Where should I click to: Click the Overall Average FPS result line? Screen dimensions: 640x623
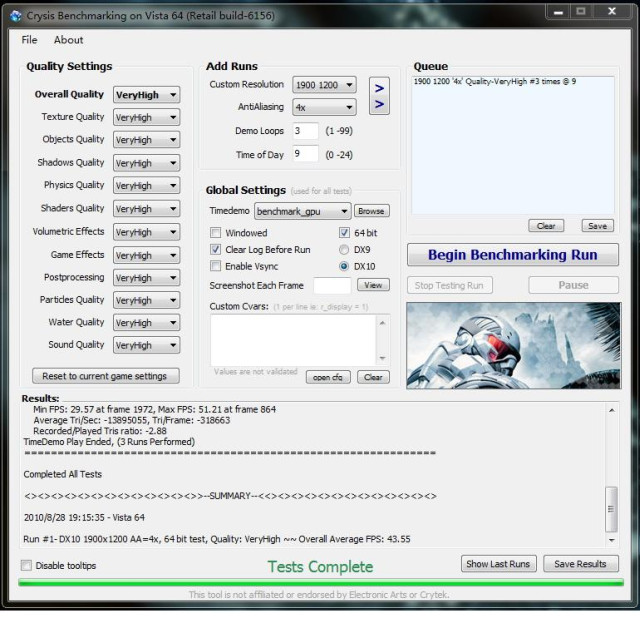[x=217, y=539]
